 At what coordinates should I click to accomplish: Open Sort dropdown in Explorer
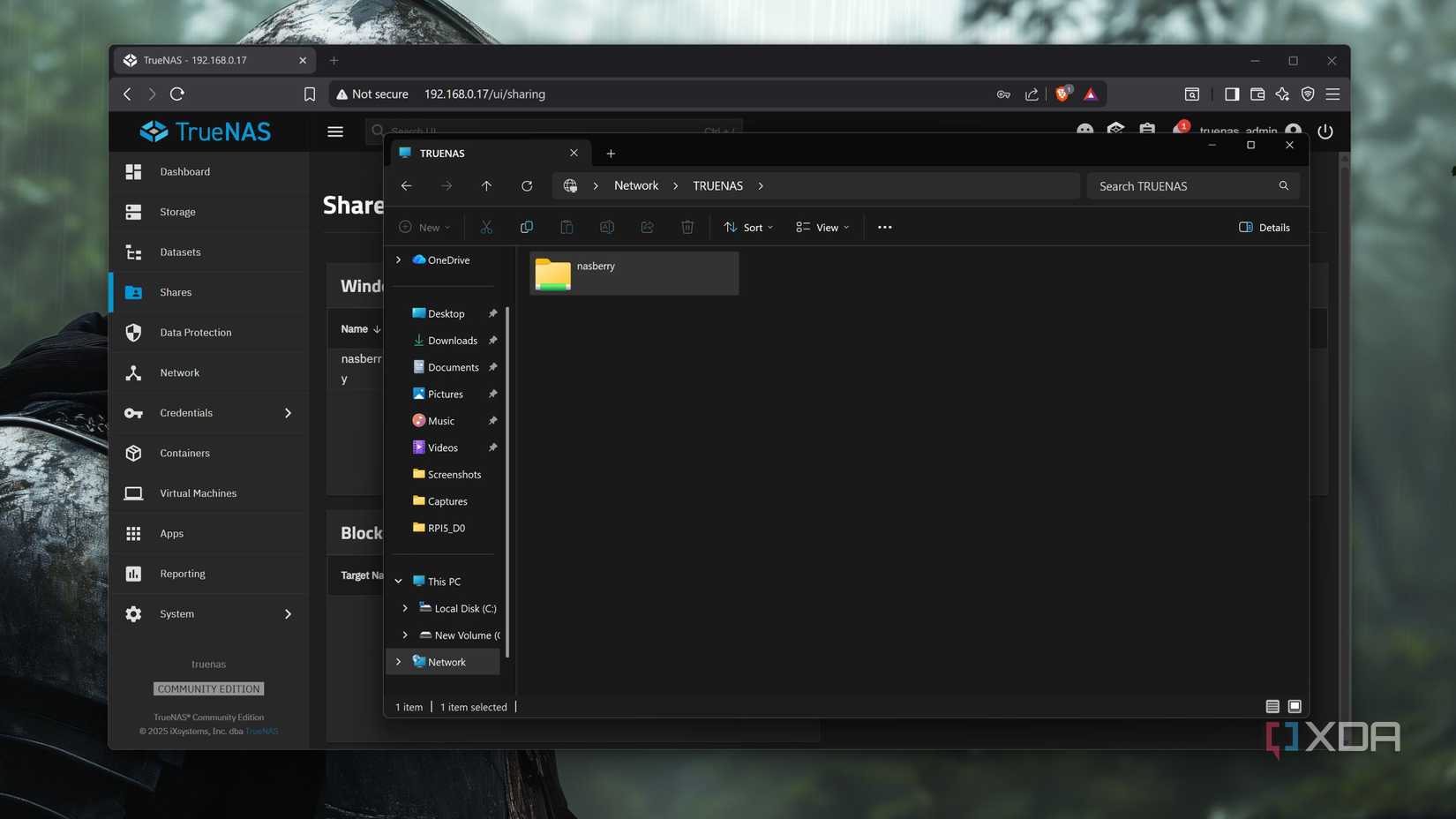click(x=748, y=228)
